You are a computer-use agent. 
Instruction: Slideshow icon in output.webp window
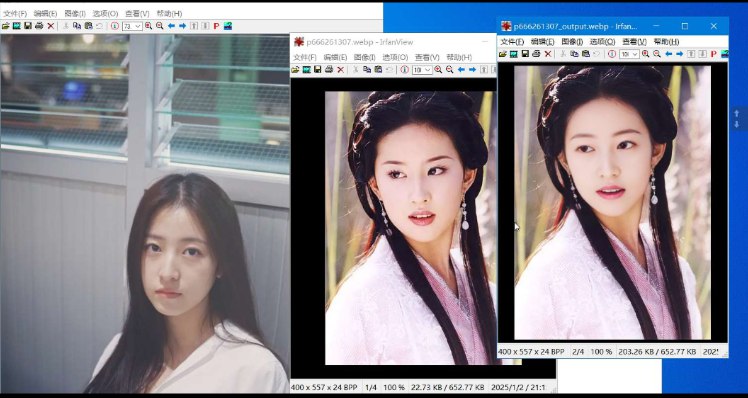[x=514, y=54]
